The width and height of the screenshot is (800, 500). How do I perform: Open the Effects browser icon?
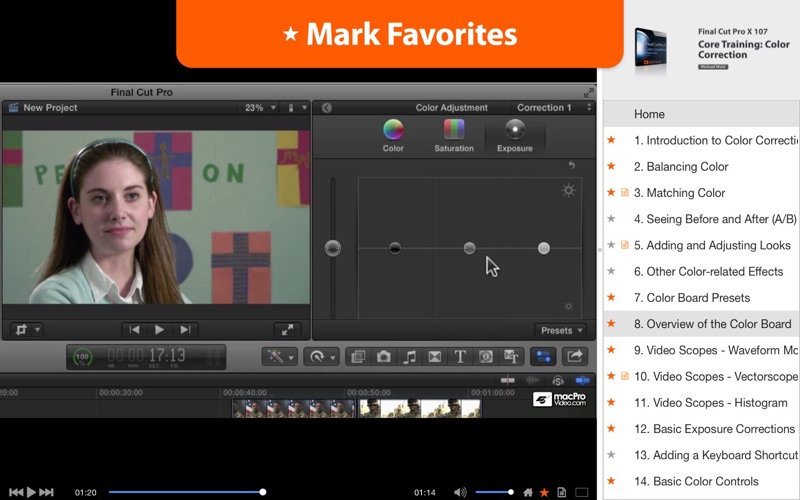(x=358, y=357)
